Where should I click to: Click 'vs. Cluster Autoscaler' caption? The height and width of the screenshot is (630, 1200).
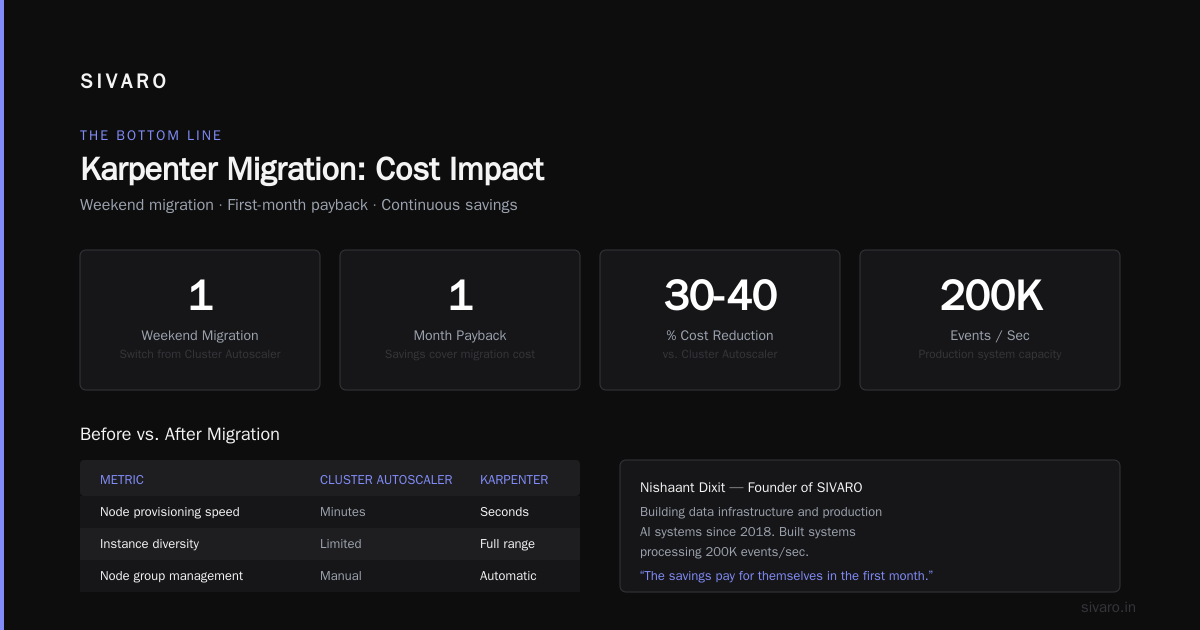point(720,354)
